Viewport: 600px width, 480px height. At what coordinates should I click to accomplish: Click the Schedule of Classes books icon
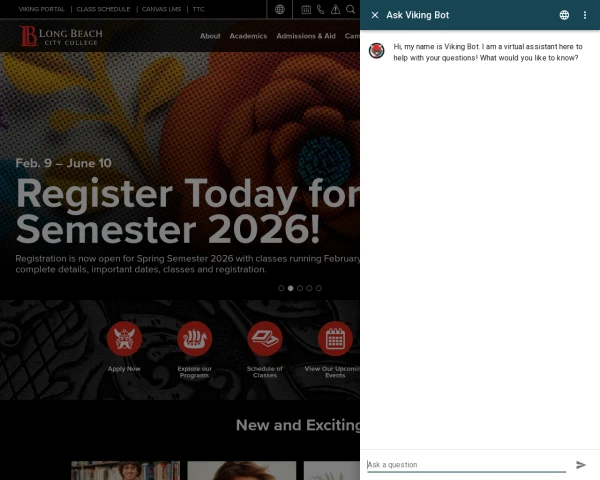coord(265,339)
